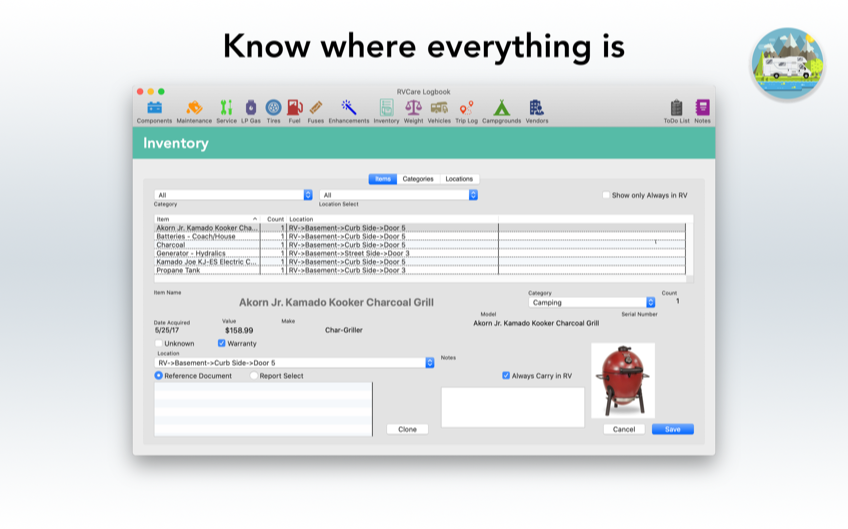Screen dimensions: 848x529
Task: Switch to the Locations tab
Action: pyautogui.click(x=459, y=179)
